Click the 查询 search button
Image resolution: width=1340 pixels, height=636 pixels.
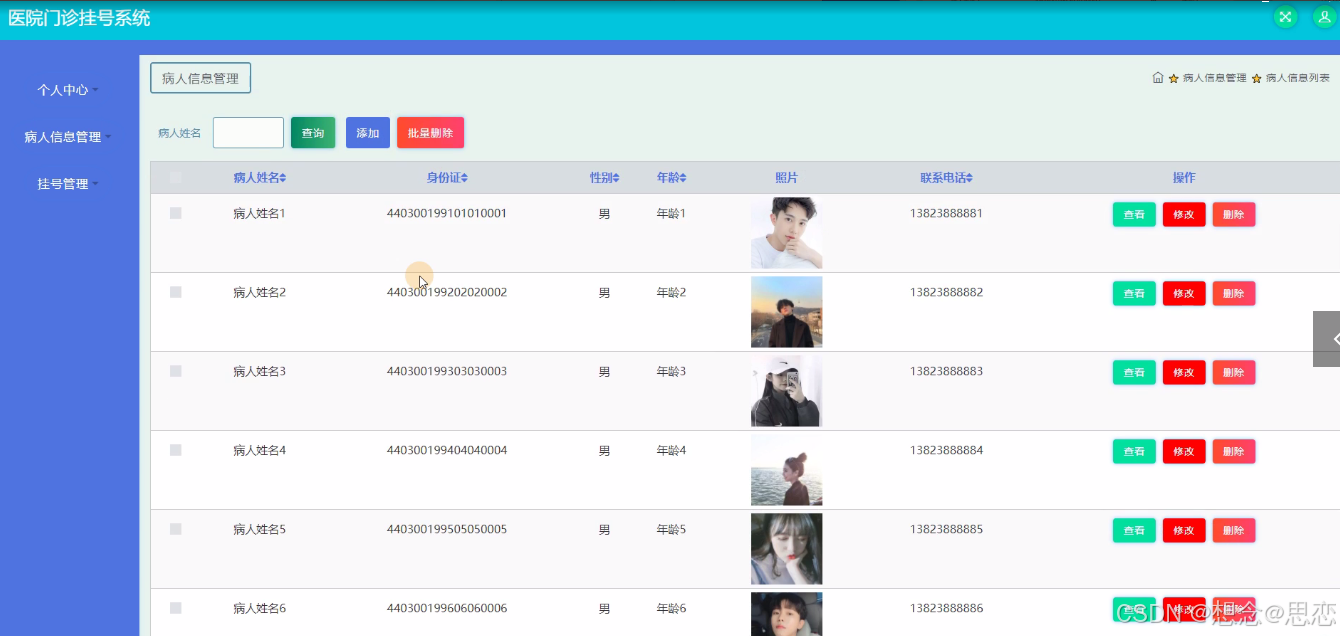tap(313, 133)
